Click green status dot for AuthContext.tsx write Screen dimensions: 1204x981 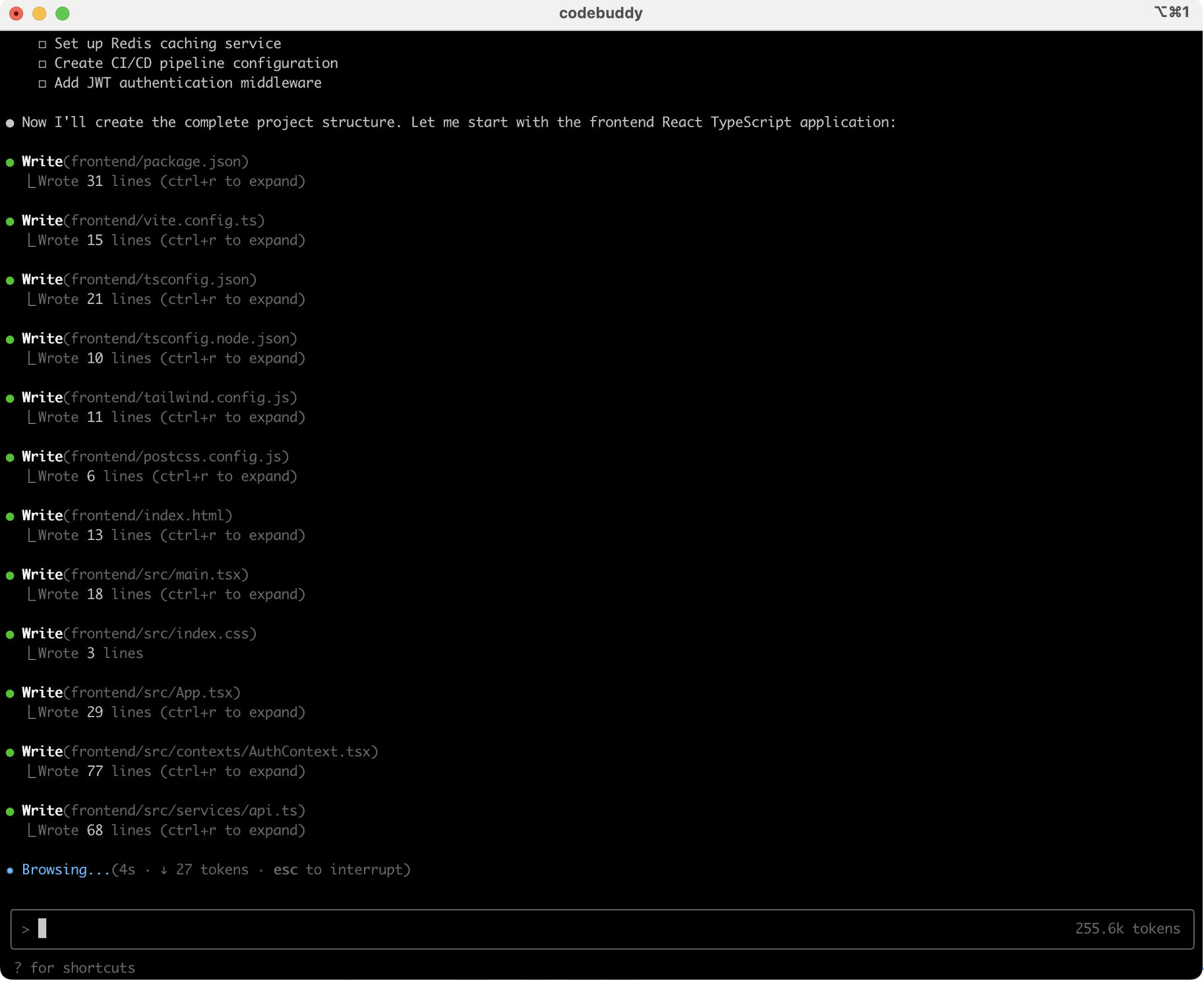click(10, 752)
